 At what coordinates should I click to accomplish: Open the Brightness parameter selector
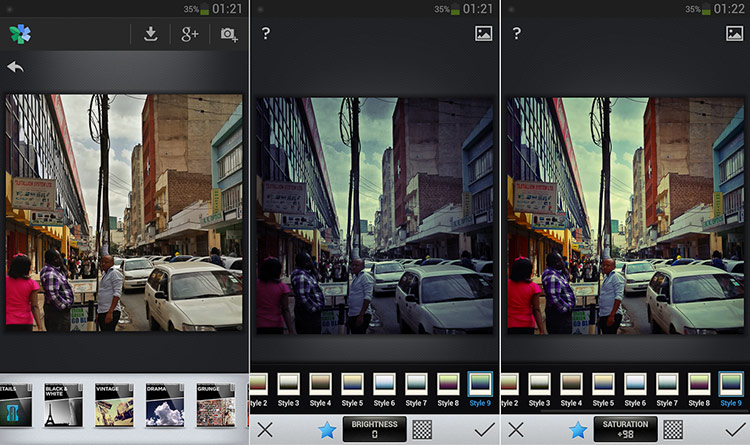pos(374,429)
